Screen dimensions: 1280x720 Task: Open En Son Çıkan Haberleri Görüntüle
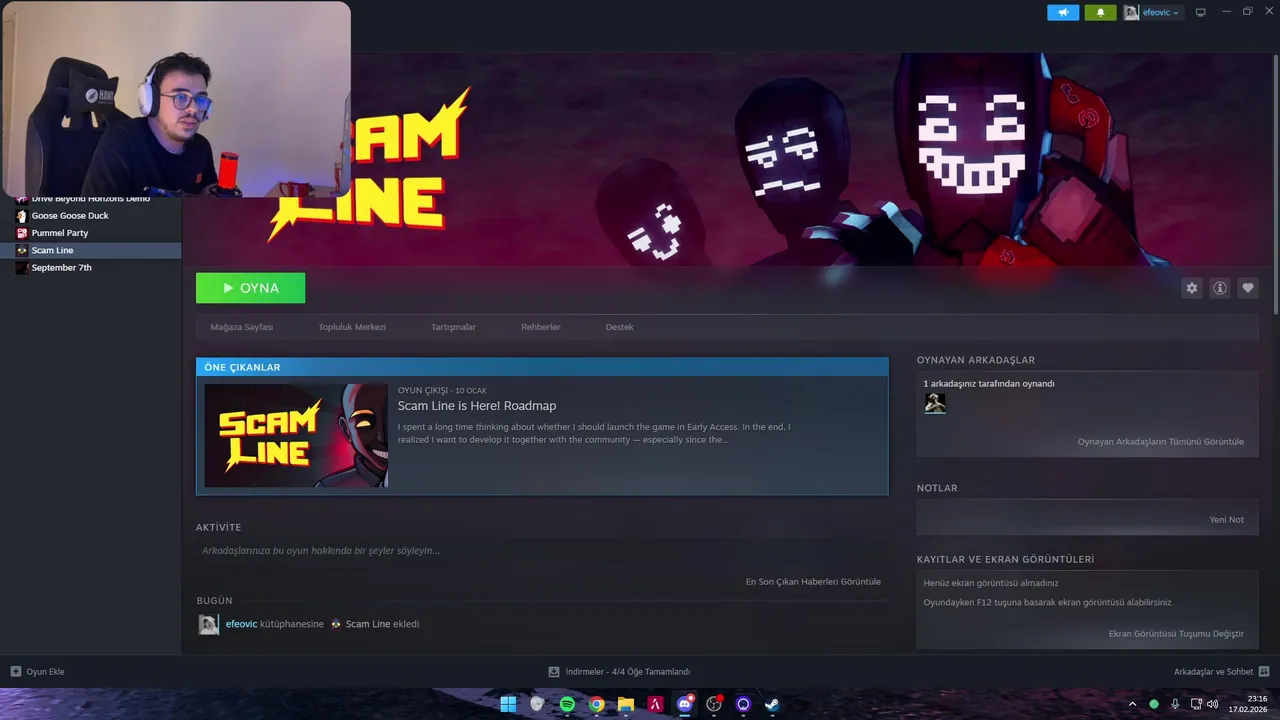(813, 582)
